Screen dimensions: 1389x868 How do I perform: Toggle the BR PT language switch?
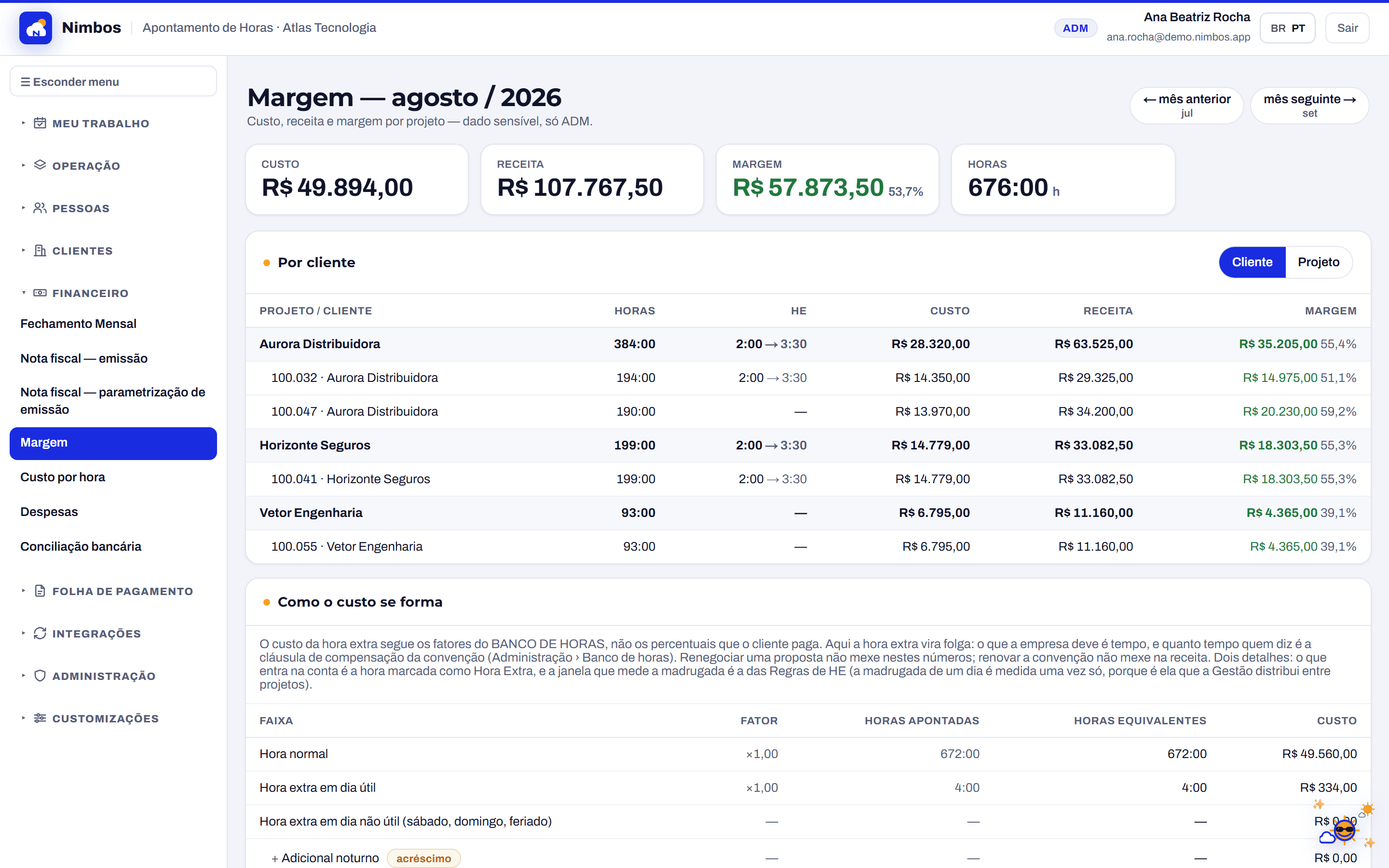(1287, 28)
